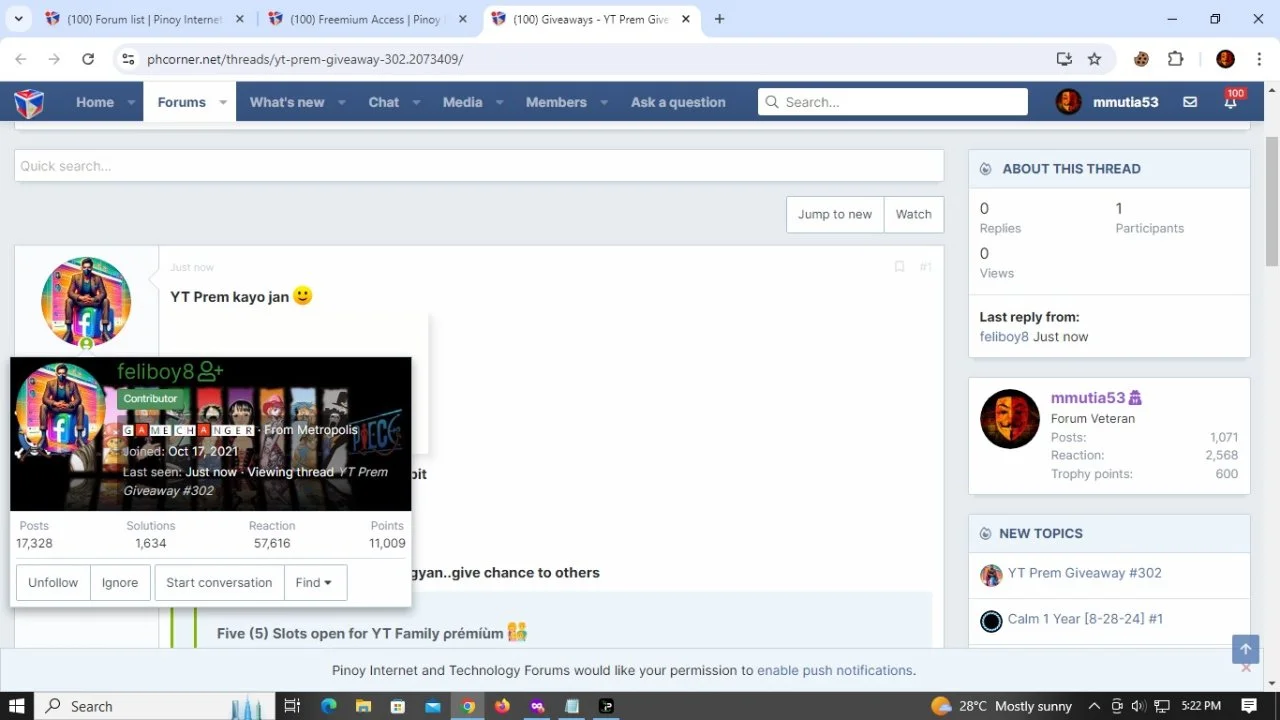Open File Explorer from taskbar

(364, 706)
